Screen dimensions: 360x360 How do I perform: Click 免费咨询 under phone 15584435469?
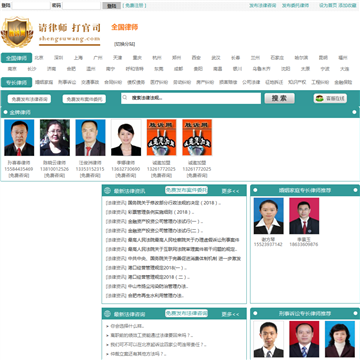coord(19,175)
